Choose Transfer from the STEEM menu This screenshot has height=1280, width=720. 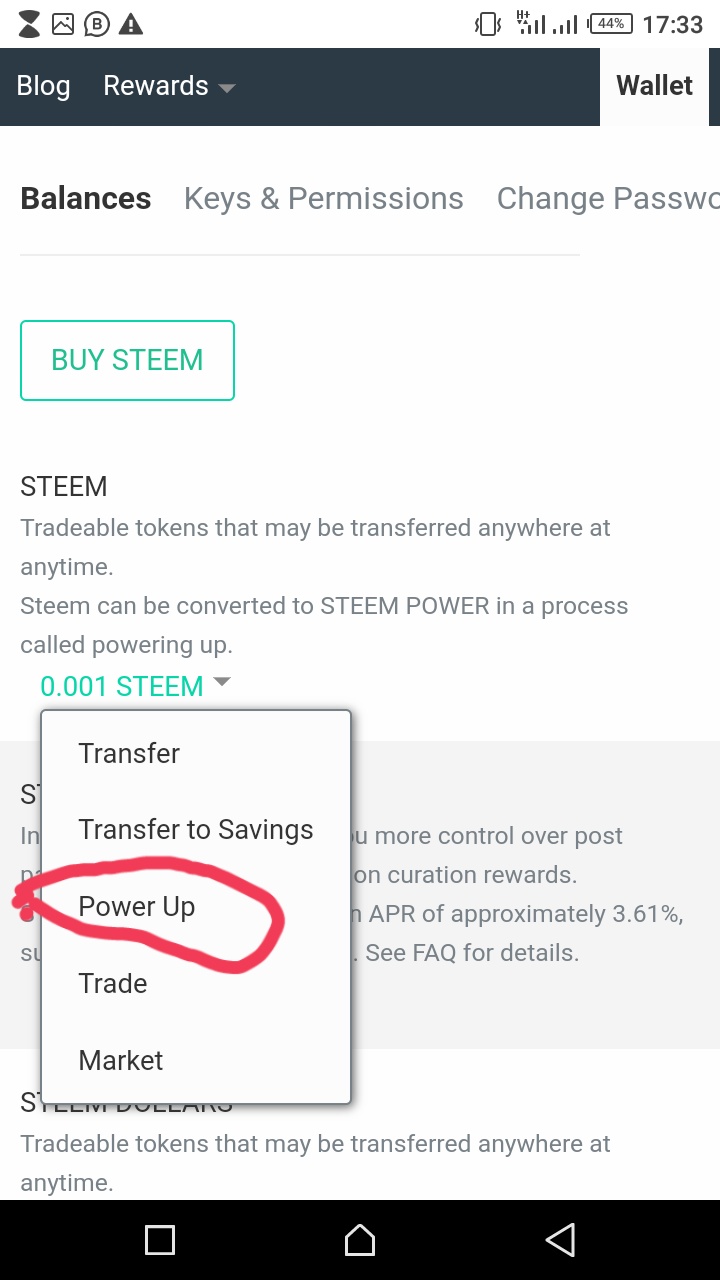pos(129,753)
